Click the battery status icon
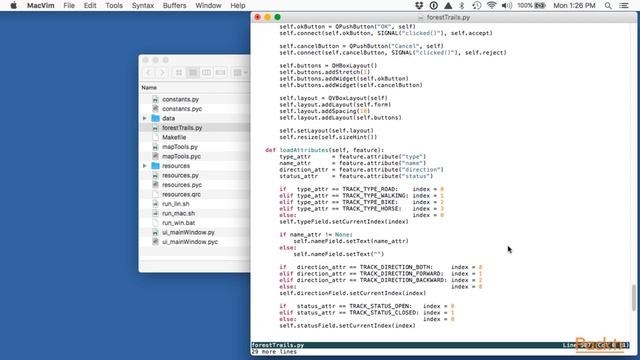640x360 pixels. (x=531, y=6)
